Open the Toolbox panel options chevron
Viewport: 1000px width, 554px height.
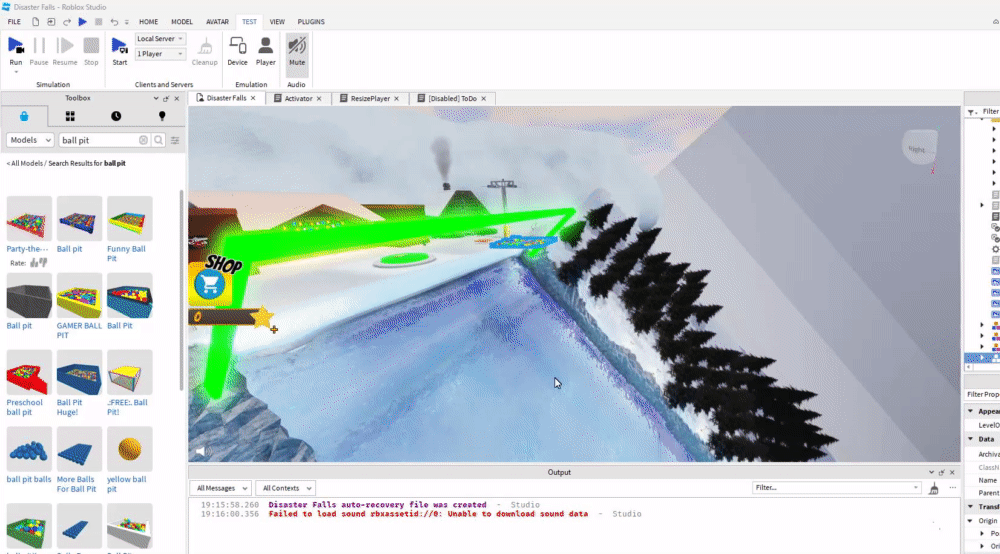tap(156, 99)
